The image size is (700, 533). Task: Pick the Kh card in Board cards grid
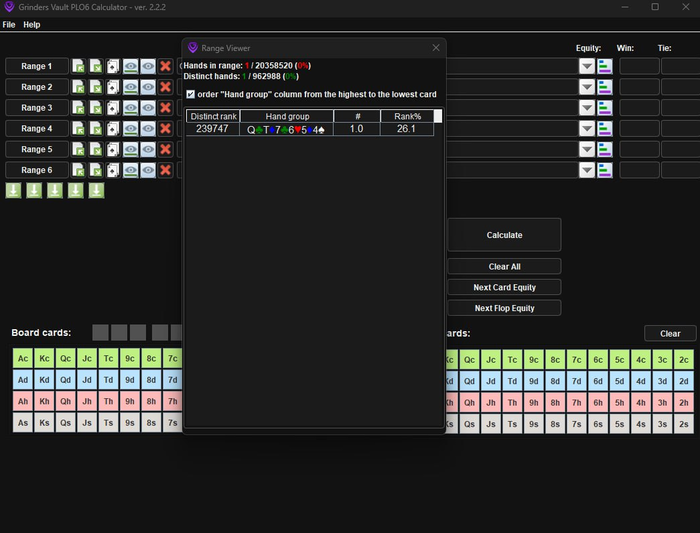tap(44, 401)
